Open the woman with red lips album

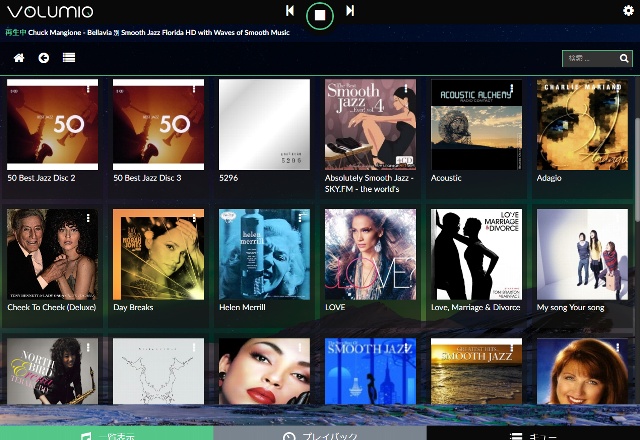[x=264, y=371]
